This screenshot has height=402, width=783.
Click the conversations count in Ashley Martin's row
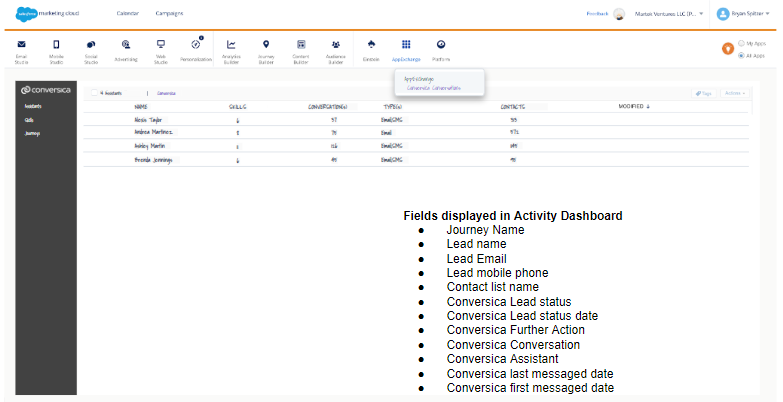point(334,146)
